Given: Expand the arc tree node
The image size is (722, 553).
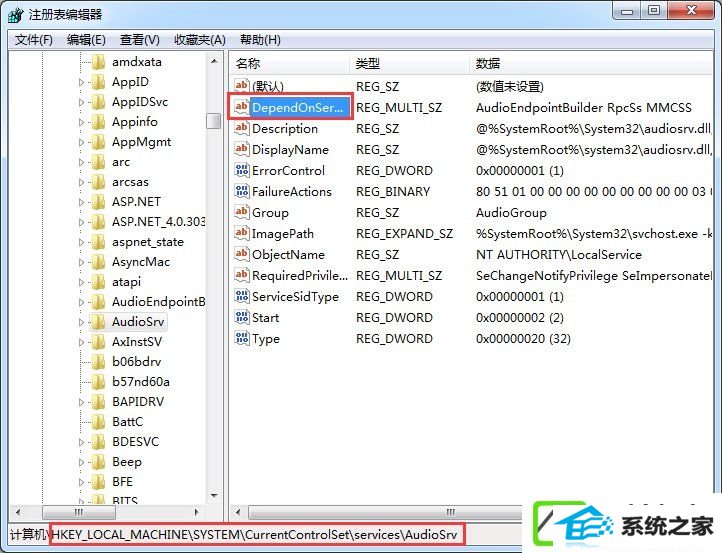Looking at the screenshot, I should [82, 163].
